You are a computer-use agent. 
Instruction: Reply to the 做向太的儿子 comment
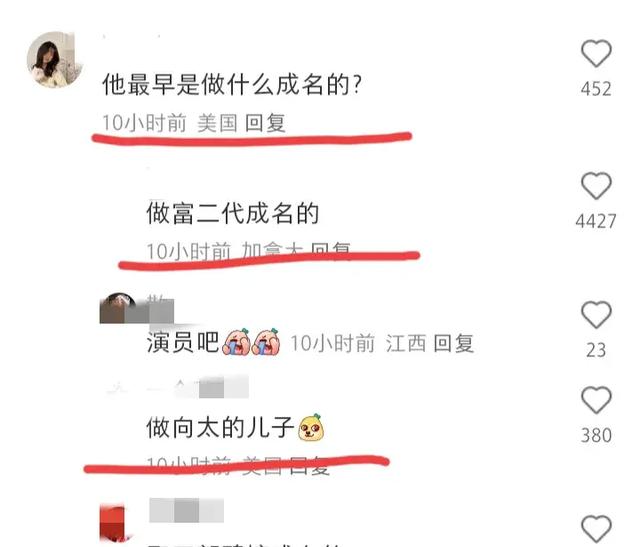point(310,466)
